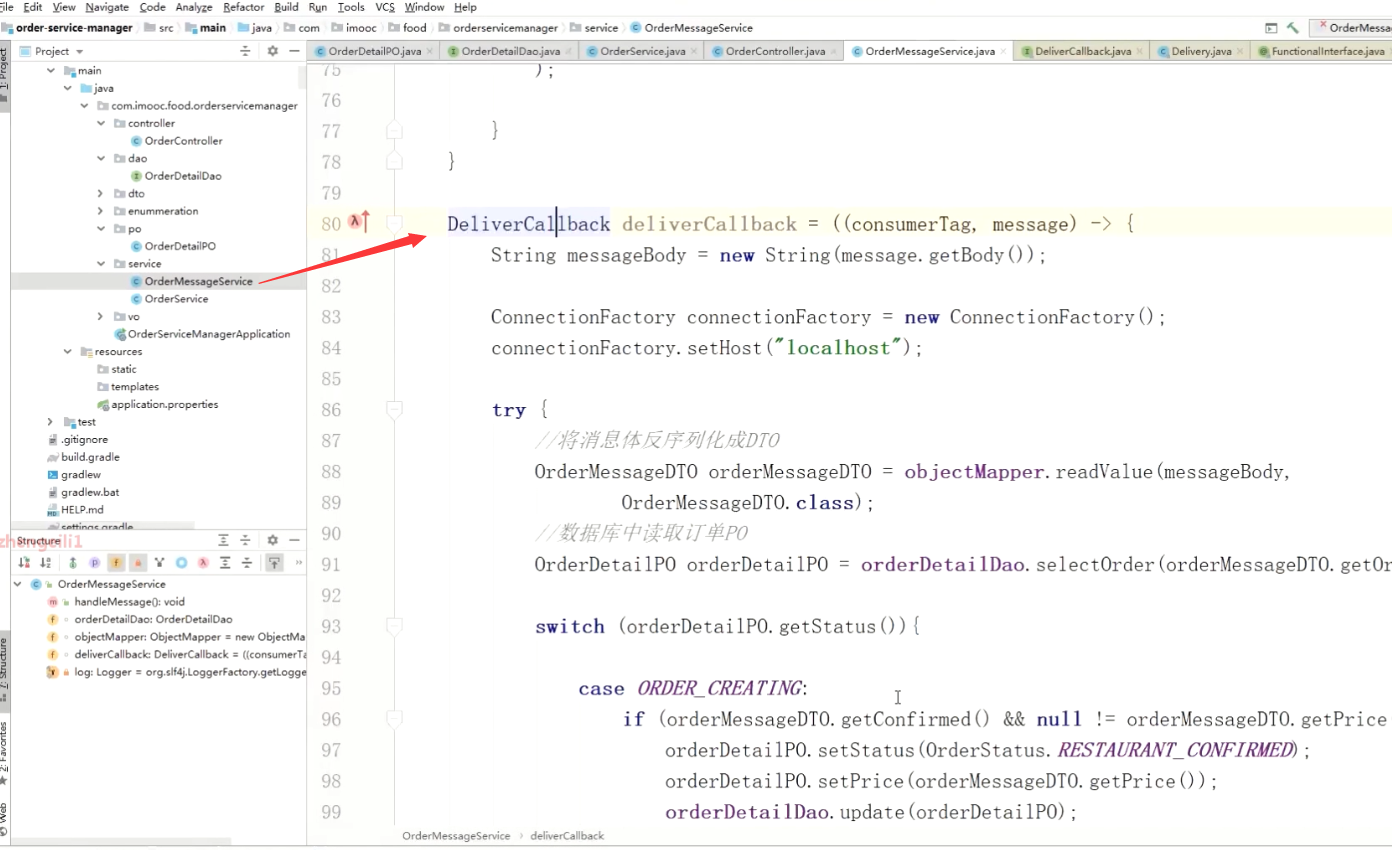1392x850 pixels.
Task: Expand the test folder
Action: (51, 422)
